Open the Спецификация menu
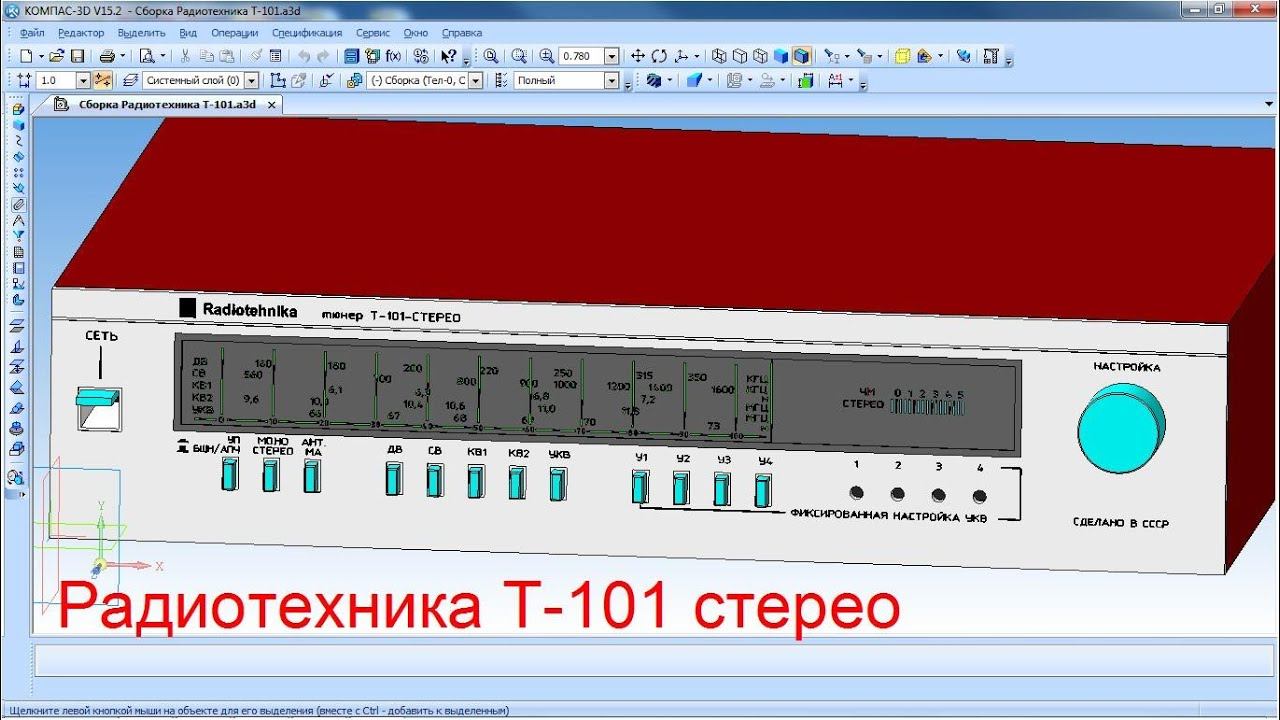Viewport: 1280px width, 720px height. pyautogui.click(x=307, y=32)
